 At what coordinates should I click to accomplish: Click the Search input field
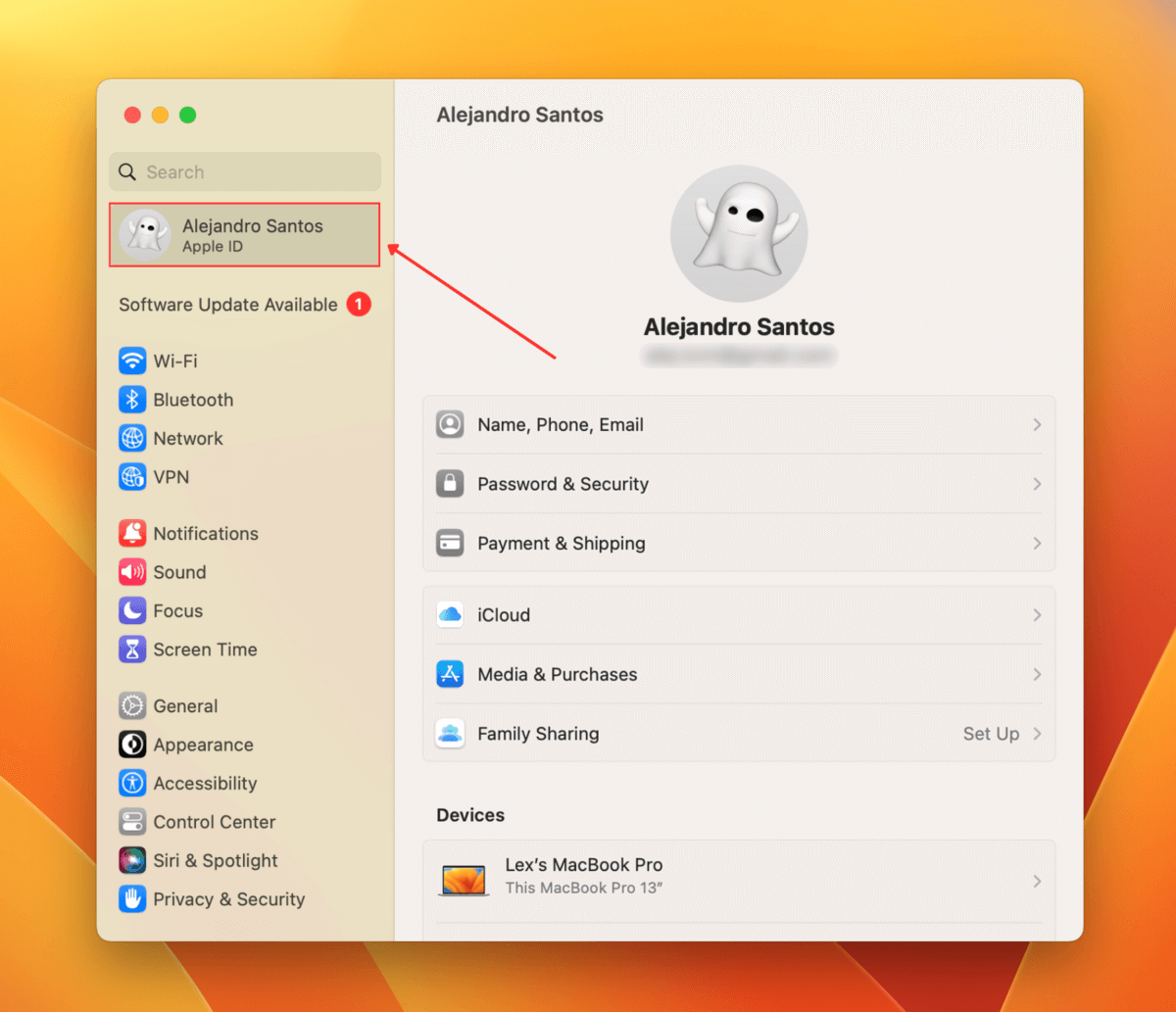coord(245,171)
